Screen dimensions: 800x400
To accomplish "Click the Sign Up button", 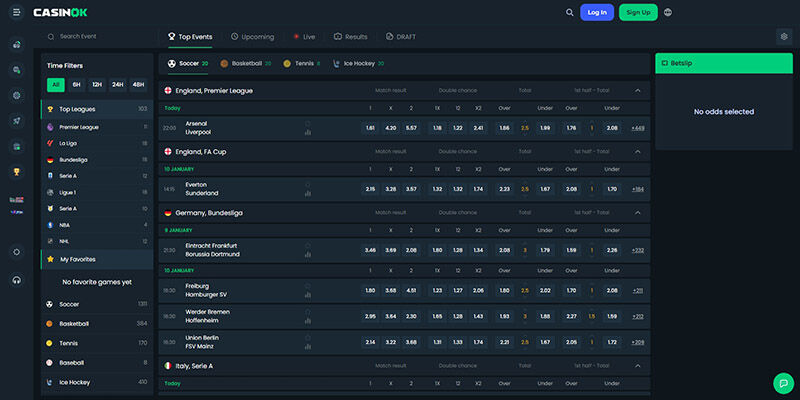I will click(638, 12).
